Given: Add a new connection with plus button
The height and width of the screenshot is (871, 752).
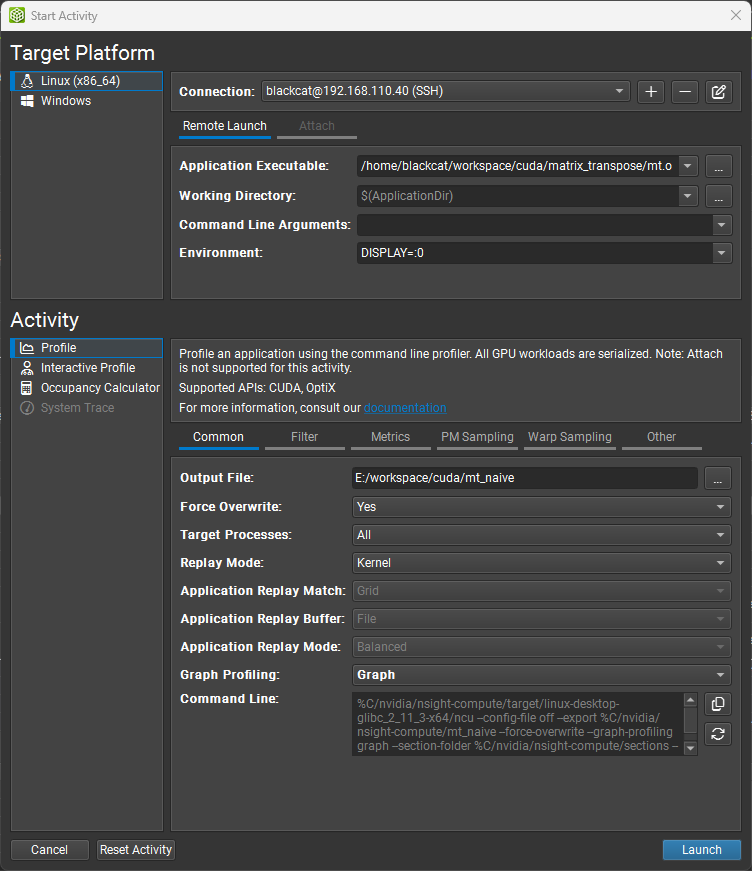Looking at the screenshot, I should 651,92.
